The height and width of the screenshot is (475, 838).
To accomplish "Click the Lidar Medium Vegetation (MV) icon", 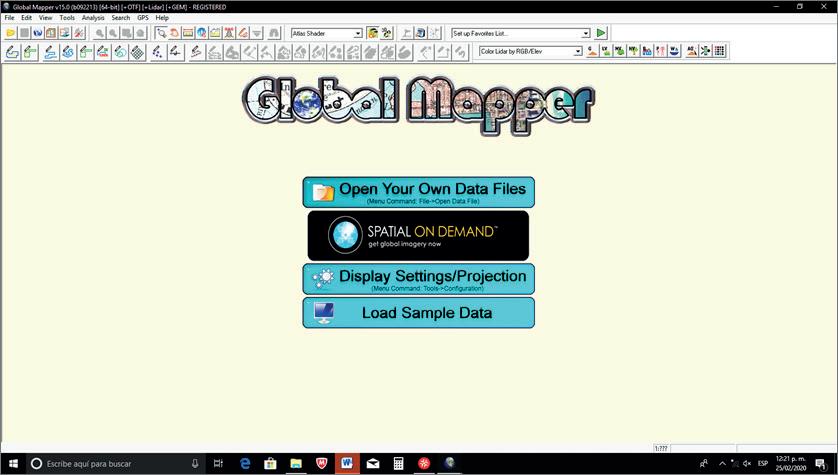I will pos(619,51).
